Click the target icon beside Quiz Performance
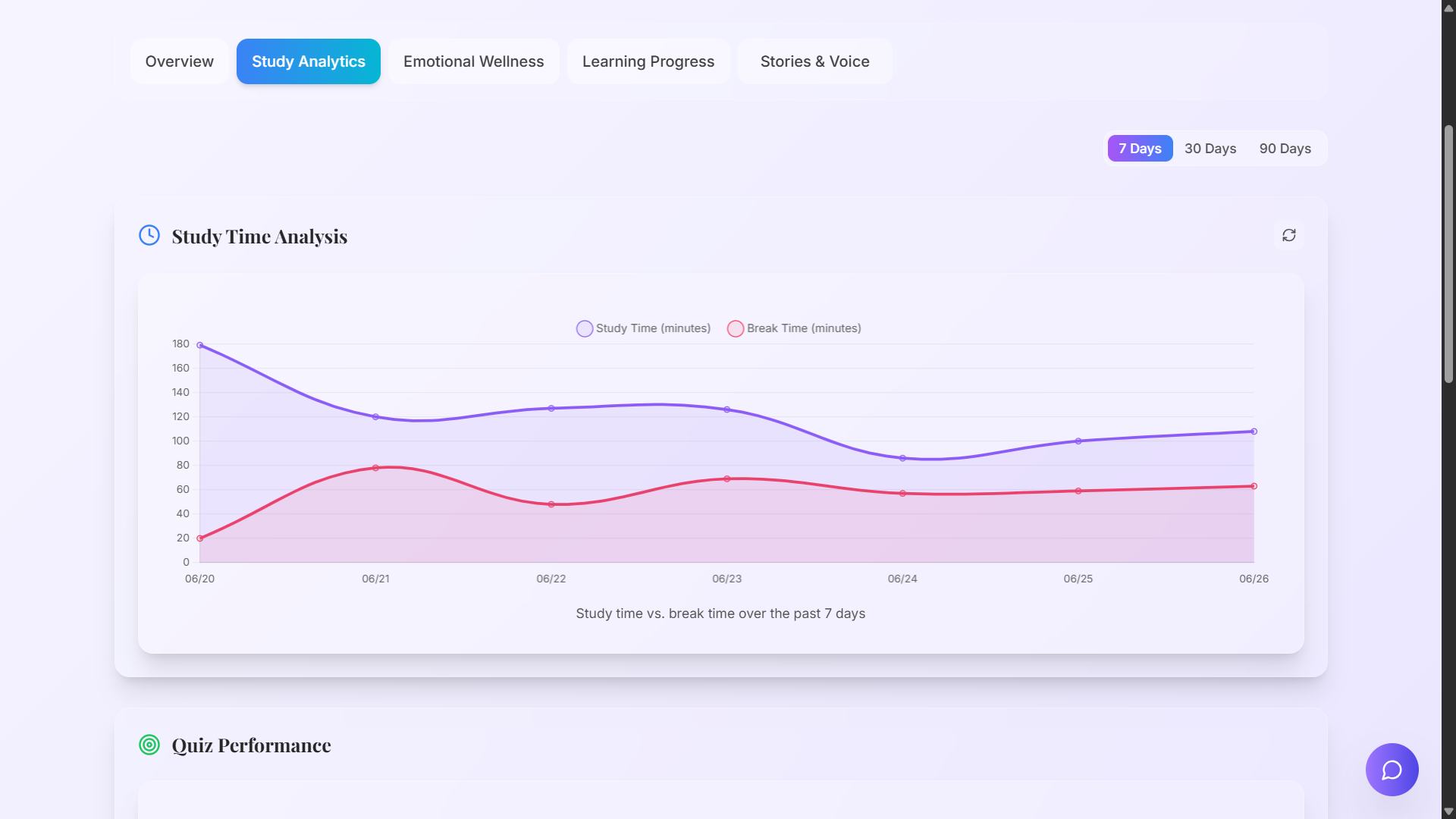Image resolution: width=1456 pixels, height=819 pixels. point(149,745)
